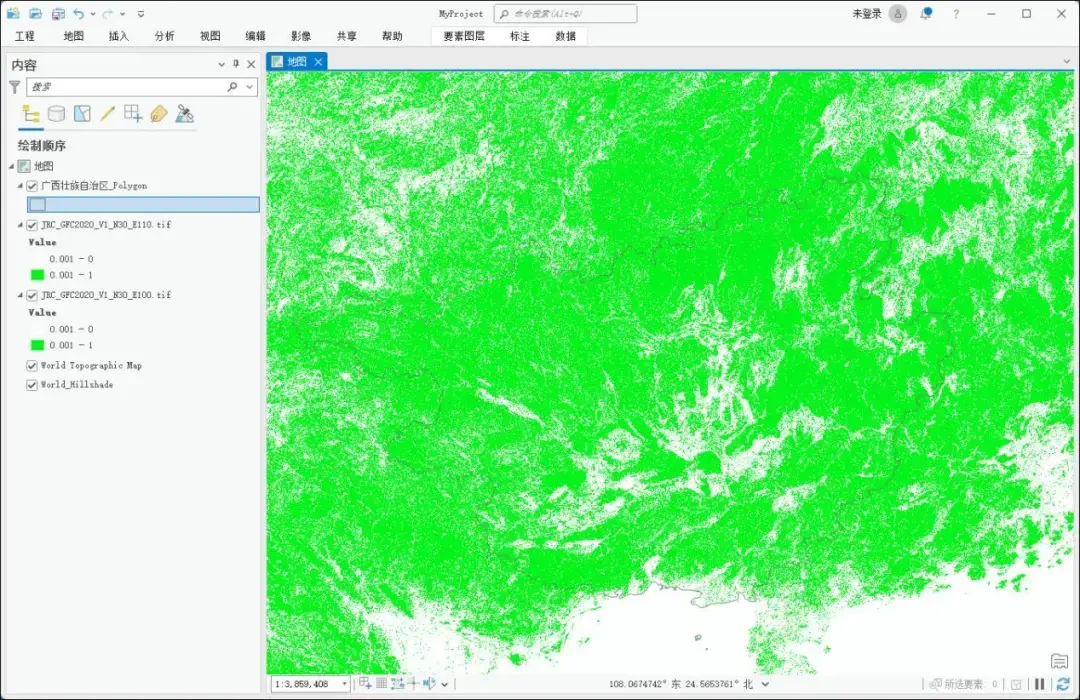This screenshot has width=1080, height=700.
Task: Switch to the 分析 ribbon tab
Action: pos(164,35)
